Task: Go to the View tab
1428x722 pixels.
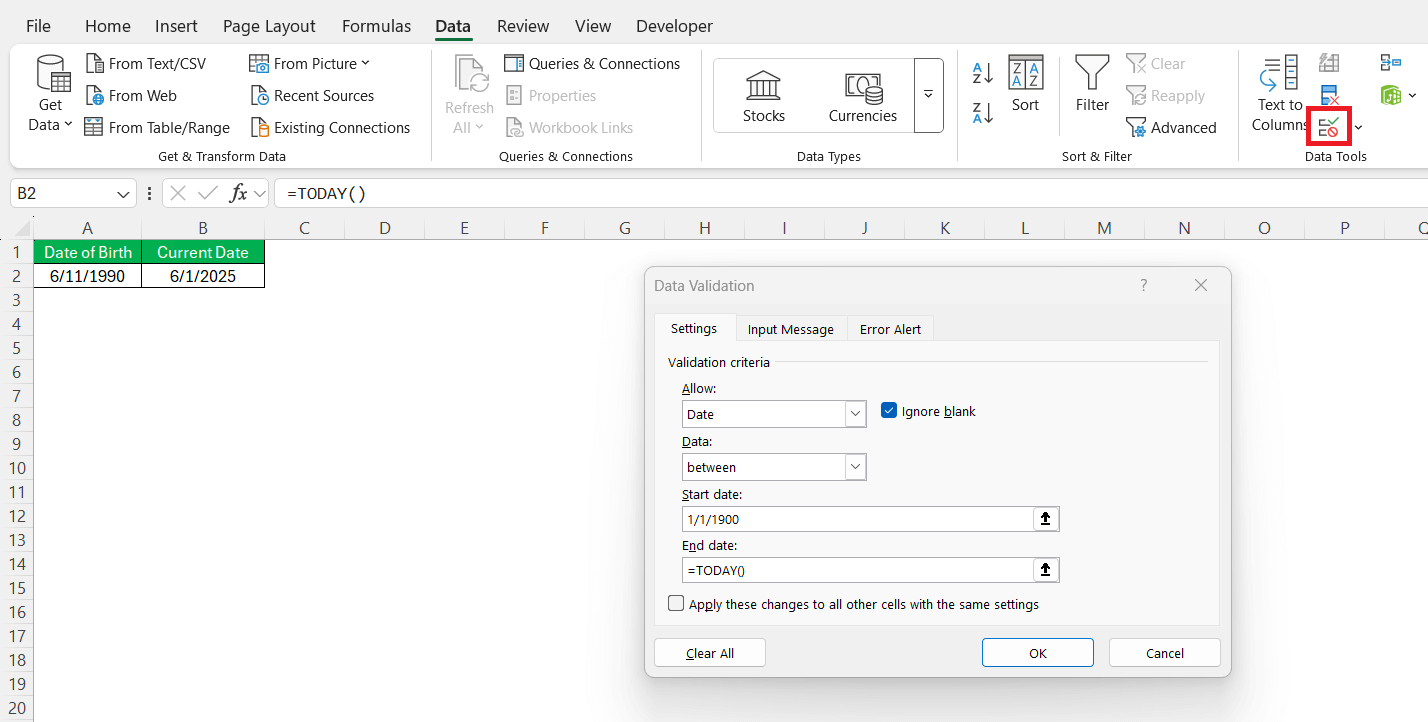Action: tap(593, 26)
